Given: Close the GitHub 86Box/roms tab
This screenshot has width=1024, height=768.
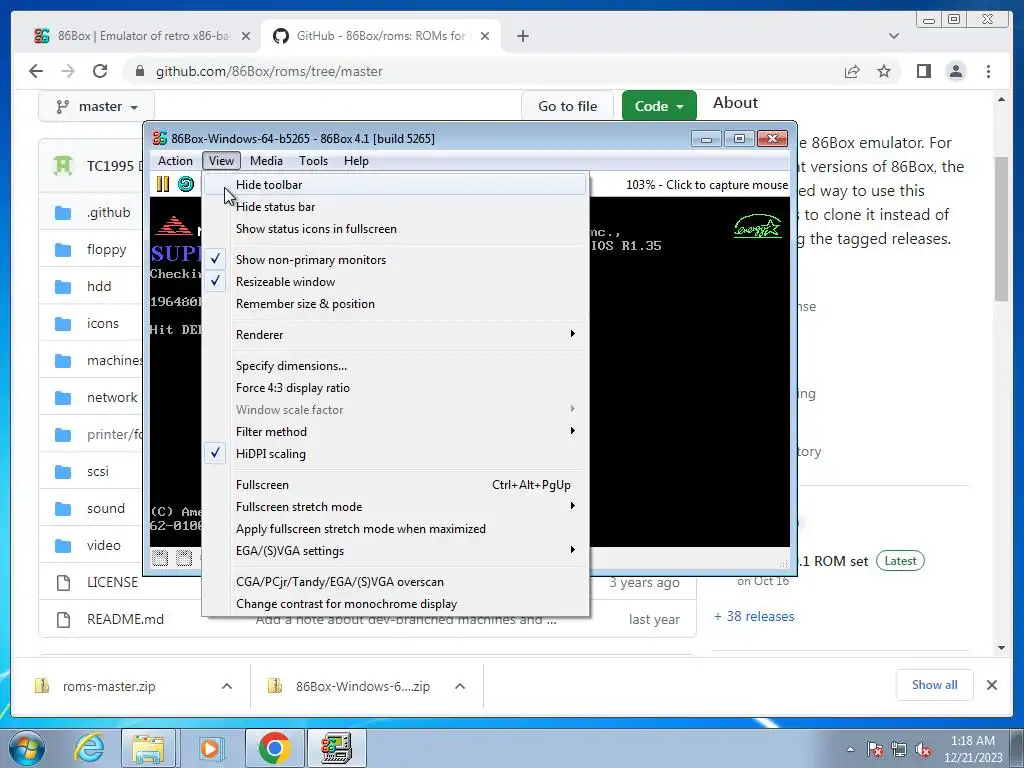Looking at the screenshot, I should click(x=485, y=36).
